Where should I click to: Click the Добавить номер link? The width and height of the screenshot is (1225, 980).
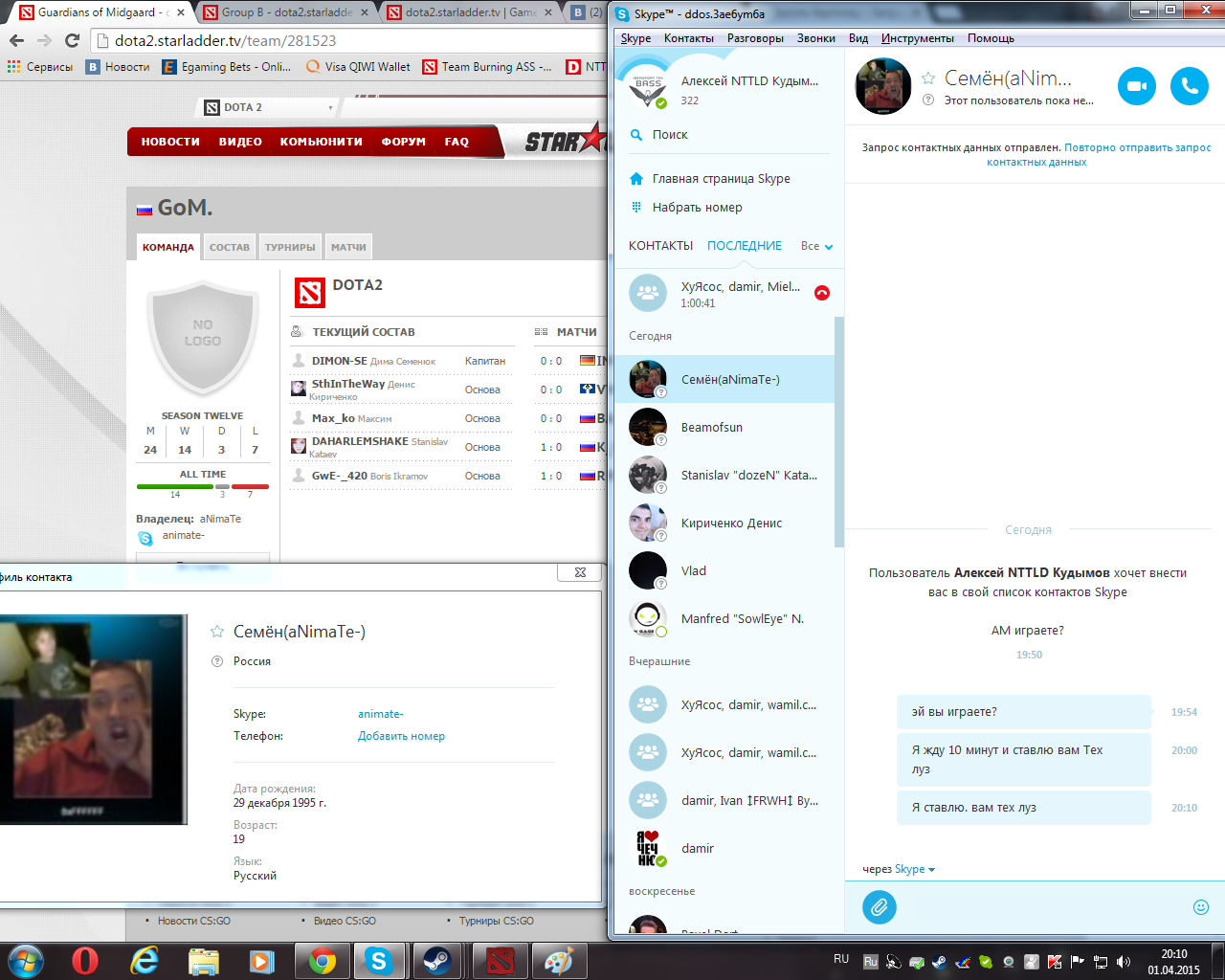[x=401, y=736]
